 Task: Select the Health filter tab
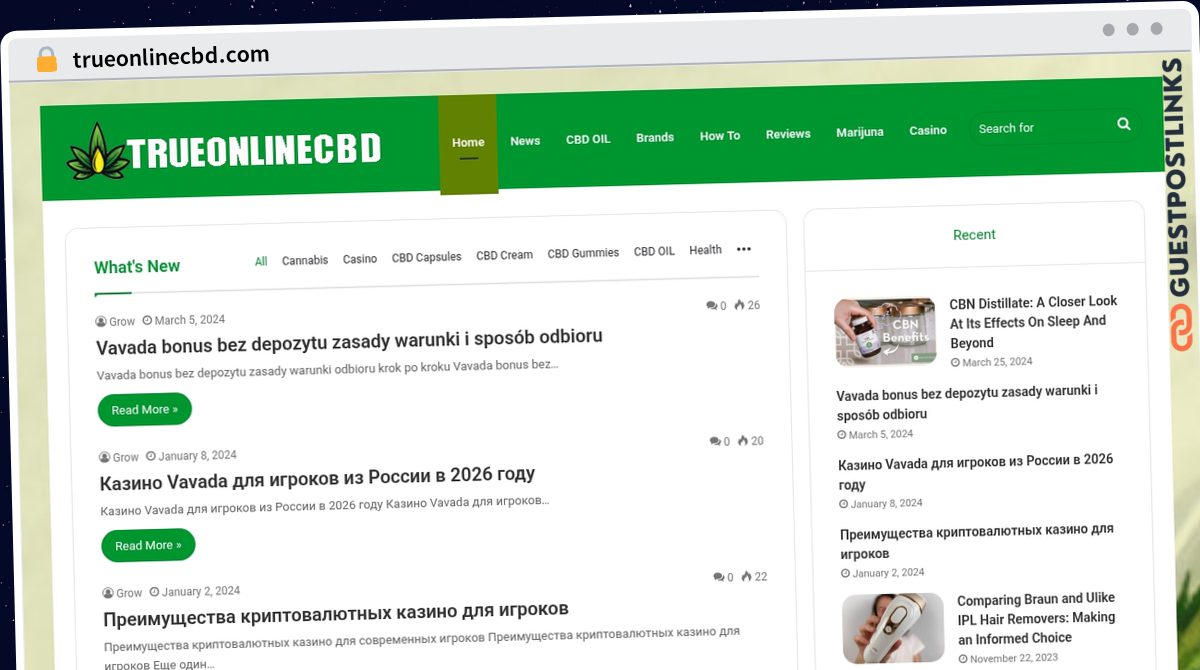706,250
